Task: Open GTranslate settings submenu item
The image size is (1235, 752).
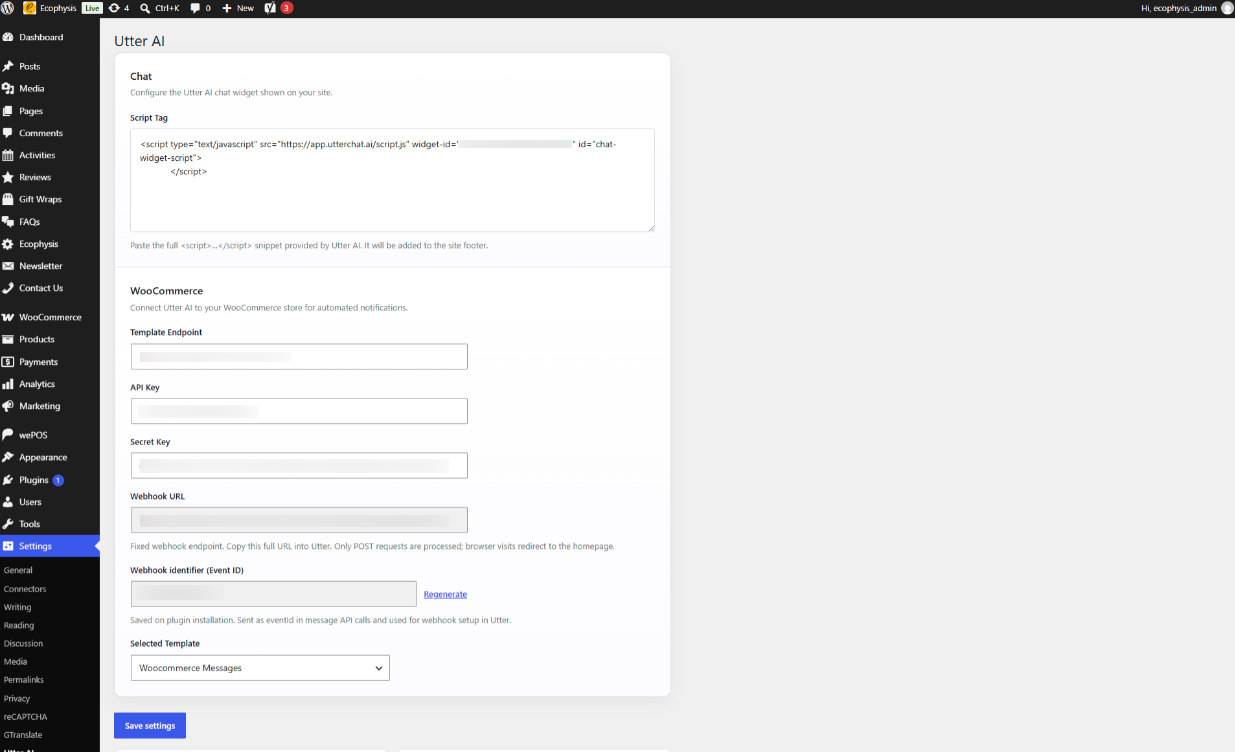Action: [x=23, y=735]
